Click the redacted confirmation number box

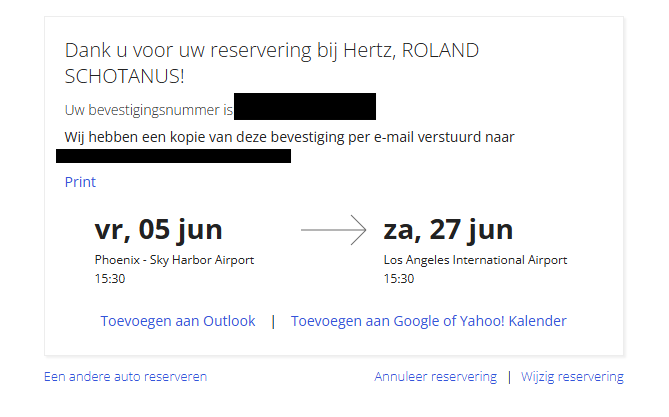(305, 107)
